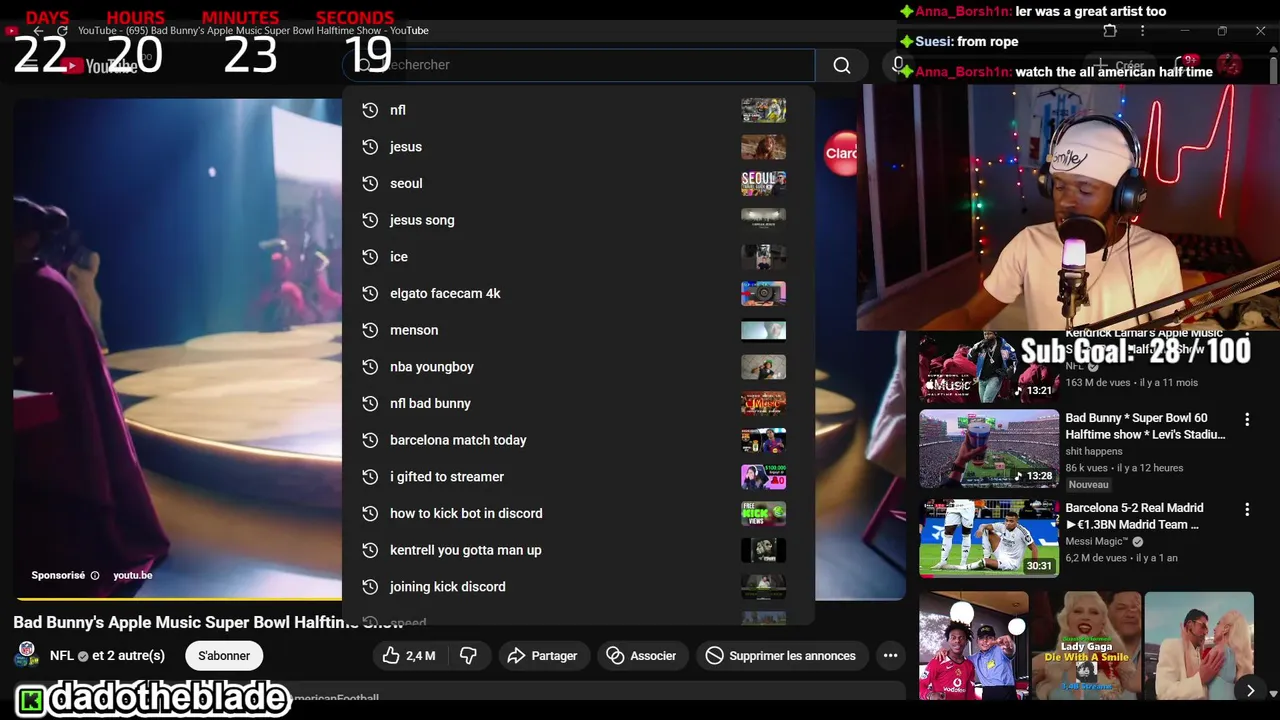Go back with the browser back arrow

38,31
